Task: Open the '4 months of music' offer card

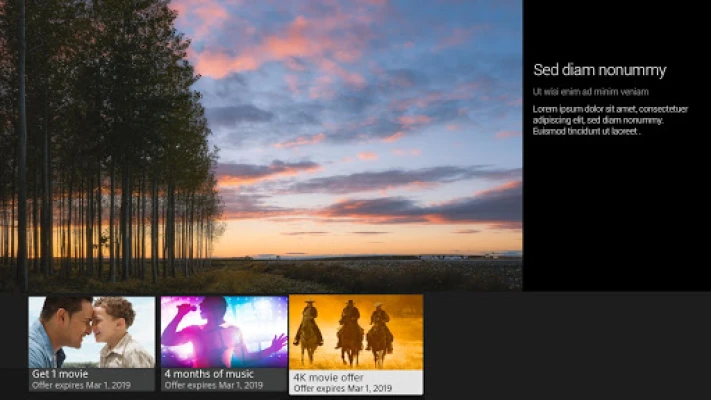Action: click(x=224, y=344)
